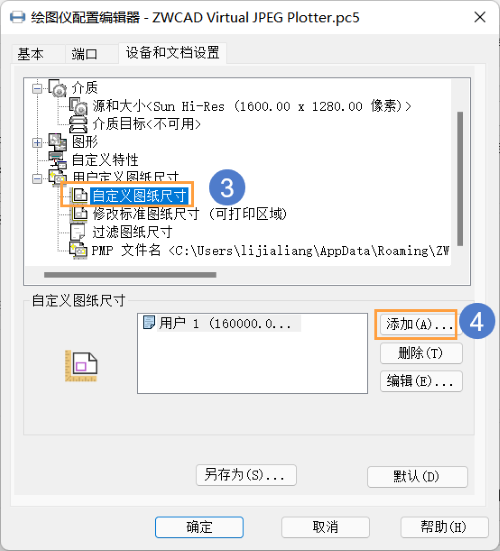Switch to the General (基本) tab
Image resolution: width=500 pixels, height=551 pixels.
[31, 54]
